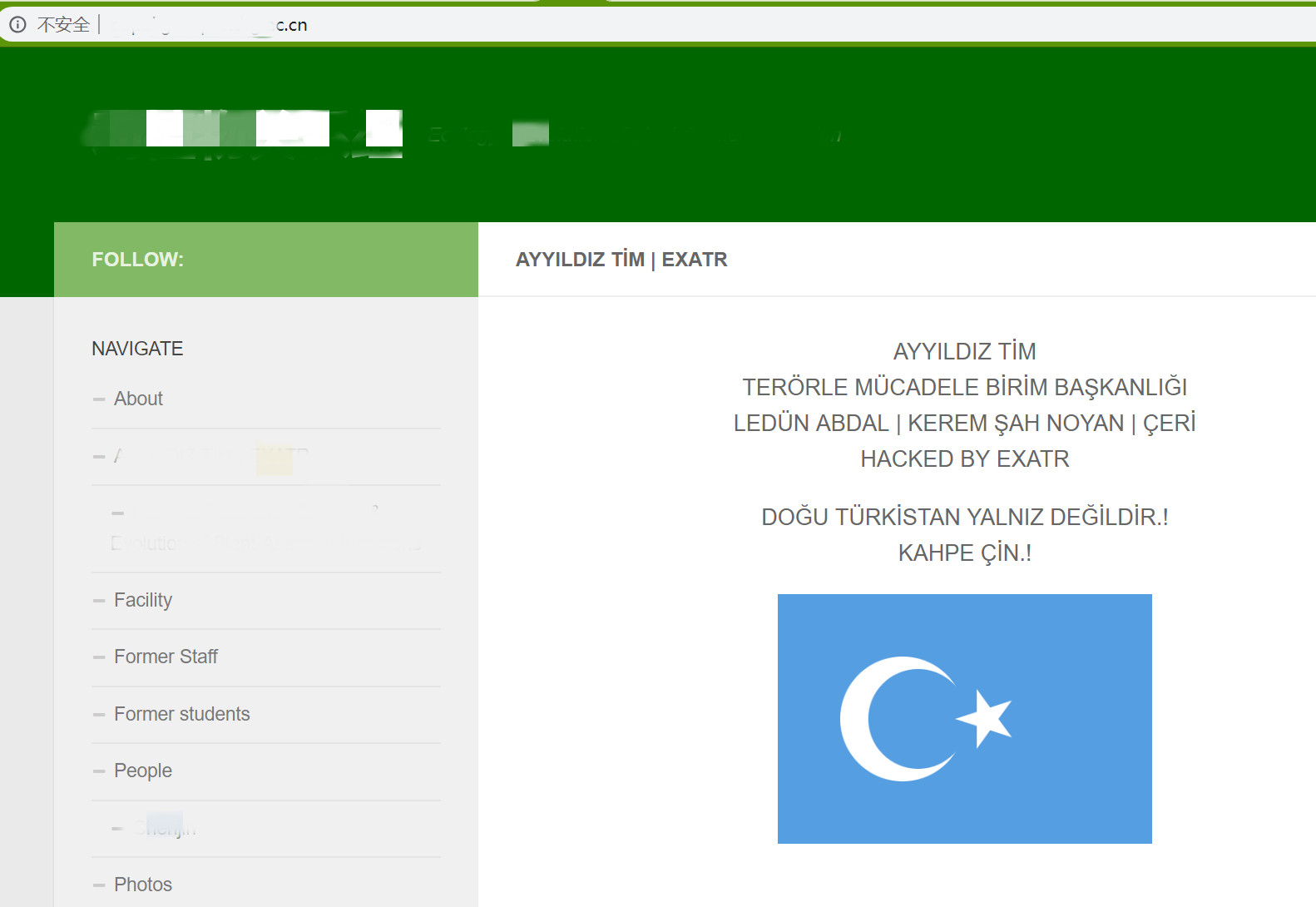The width and height of the screenshot is (1316, 907).
Task: Click the 'AYYILDIZ TİM' line in page body
Action: coord(965,351)
